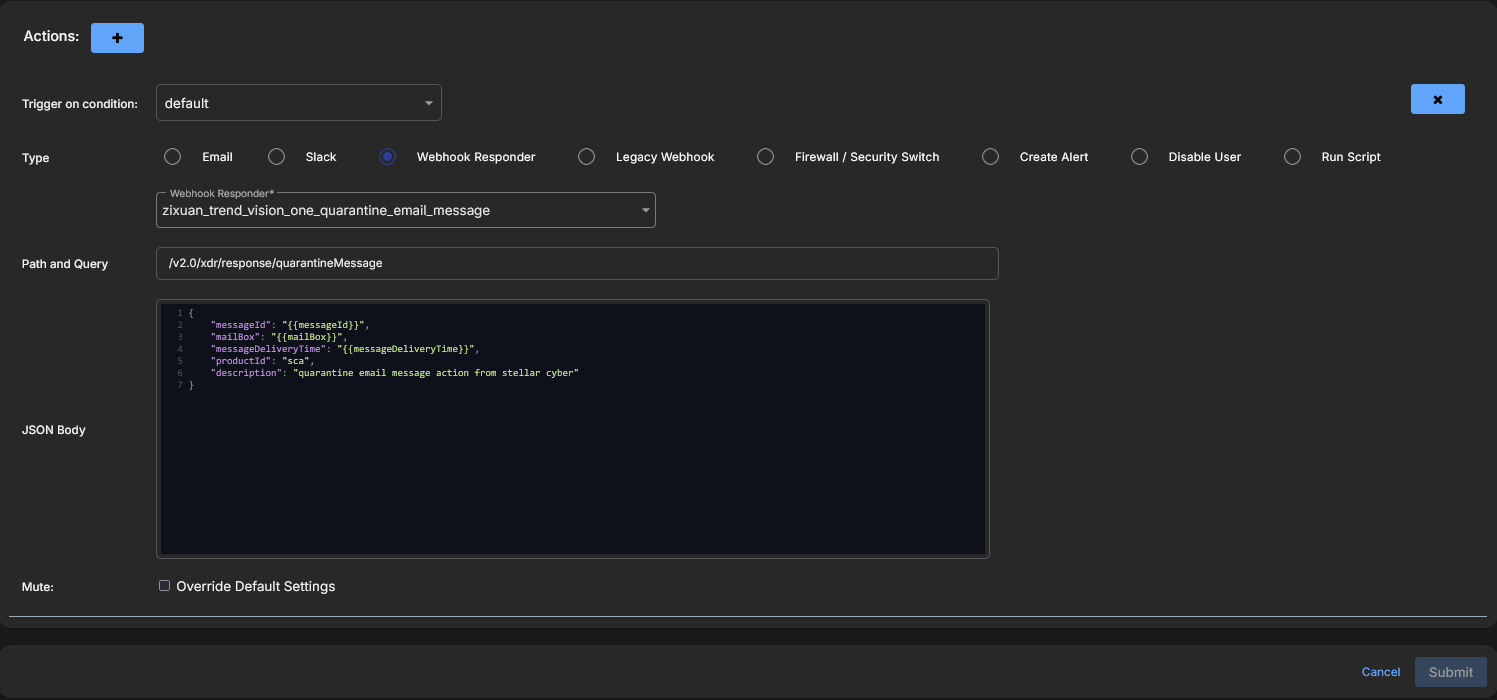Select Firewall / Security Switch option

click(x=765, y=157)
